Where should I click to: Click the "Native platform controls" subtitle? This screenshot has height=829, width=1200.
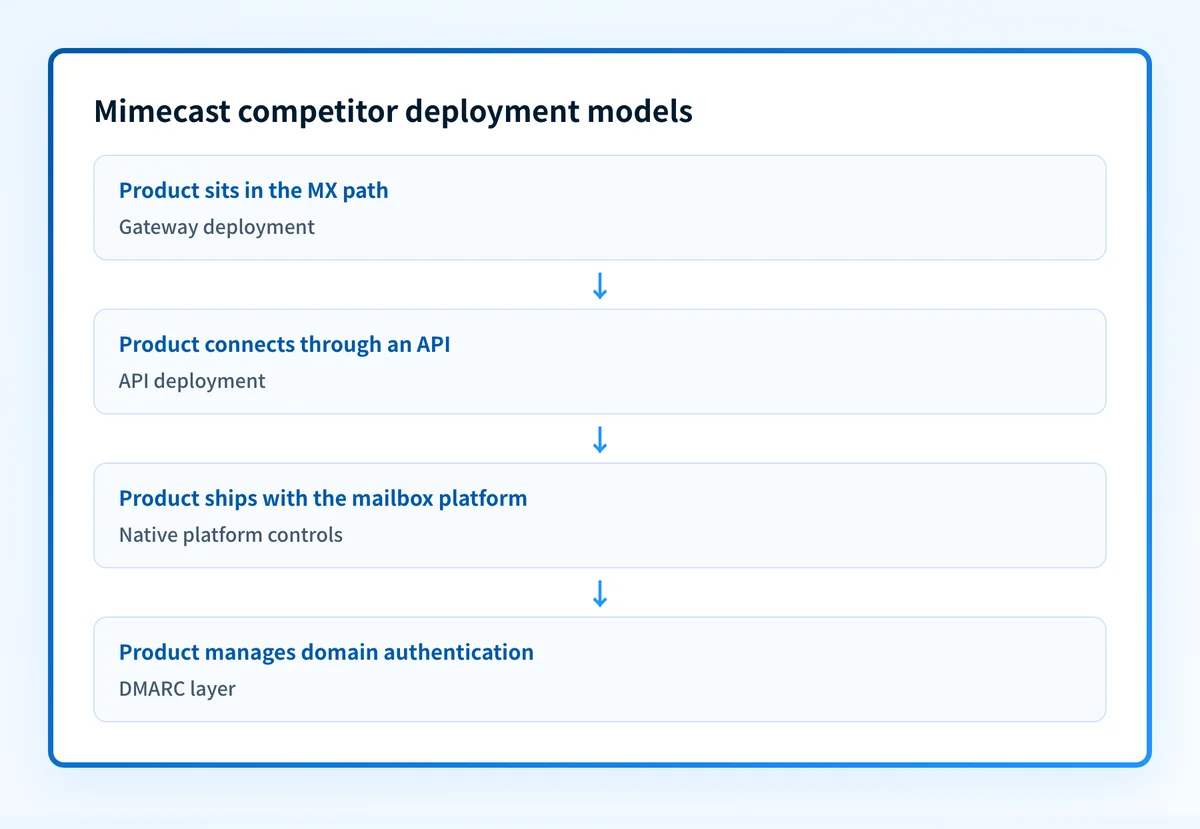click(231, 535)
